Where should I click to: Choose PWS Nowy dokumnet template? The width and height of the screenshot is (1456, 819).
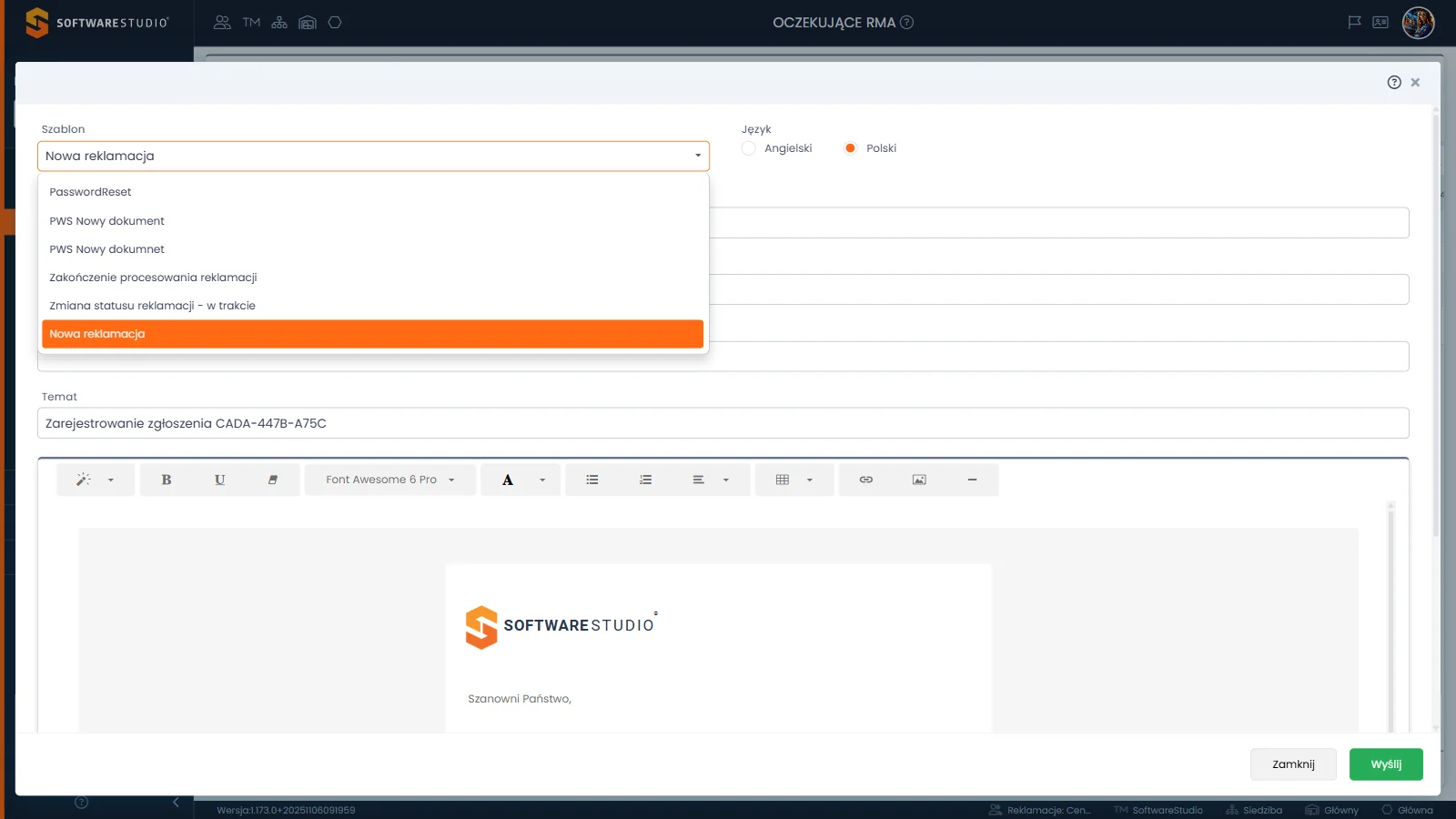(373, 249)
